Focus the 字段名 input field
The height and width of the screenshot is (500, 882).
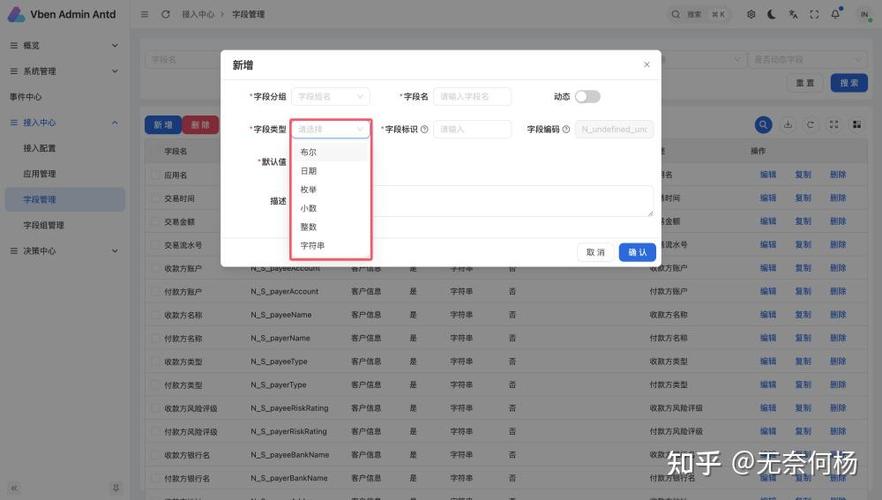(472, 97)
